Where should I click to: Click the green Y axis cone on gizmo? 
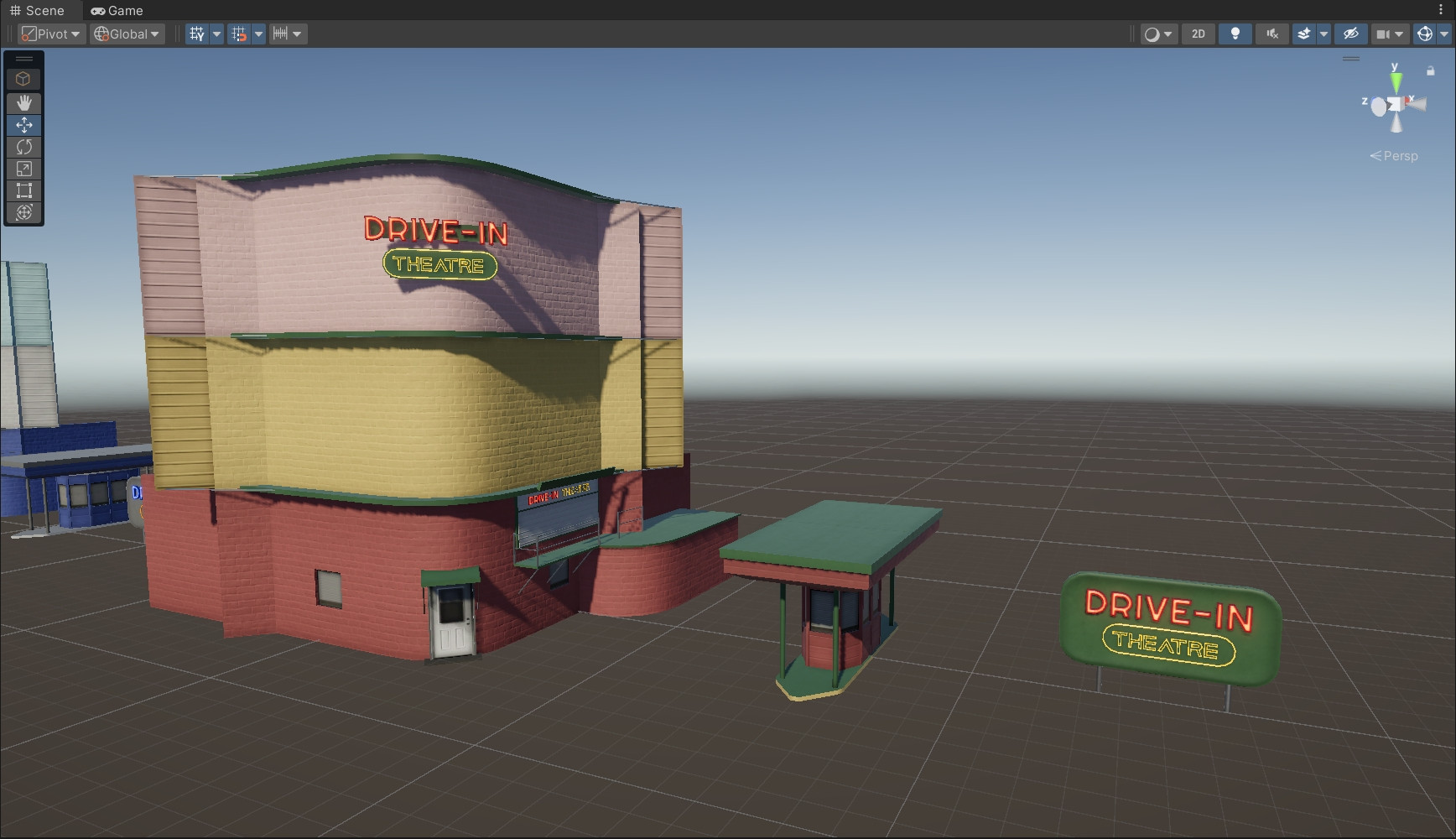(1396, 81)
